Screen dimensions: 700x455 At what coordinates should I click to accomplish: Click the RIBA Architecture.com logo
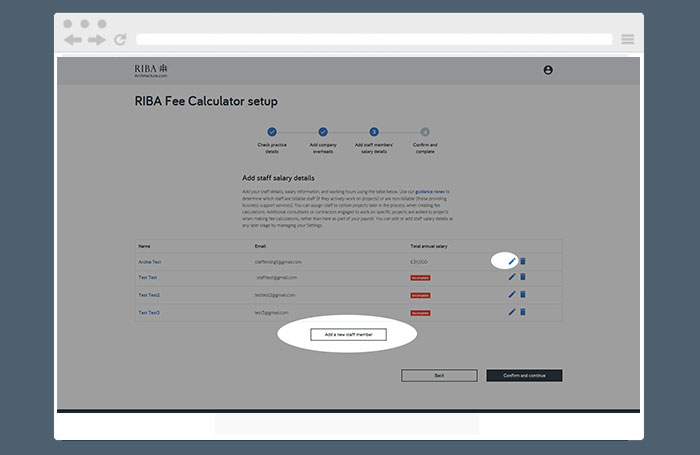(151, 71)
